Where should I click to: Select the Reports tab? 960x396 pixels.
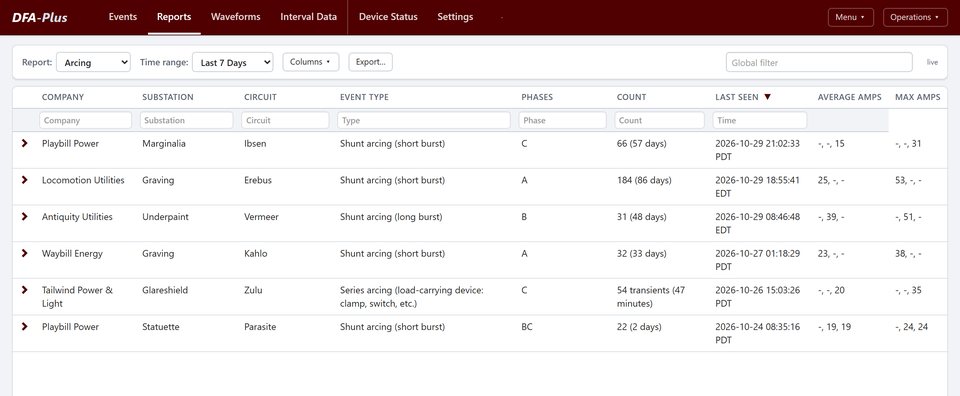click(174, 17)
